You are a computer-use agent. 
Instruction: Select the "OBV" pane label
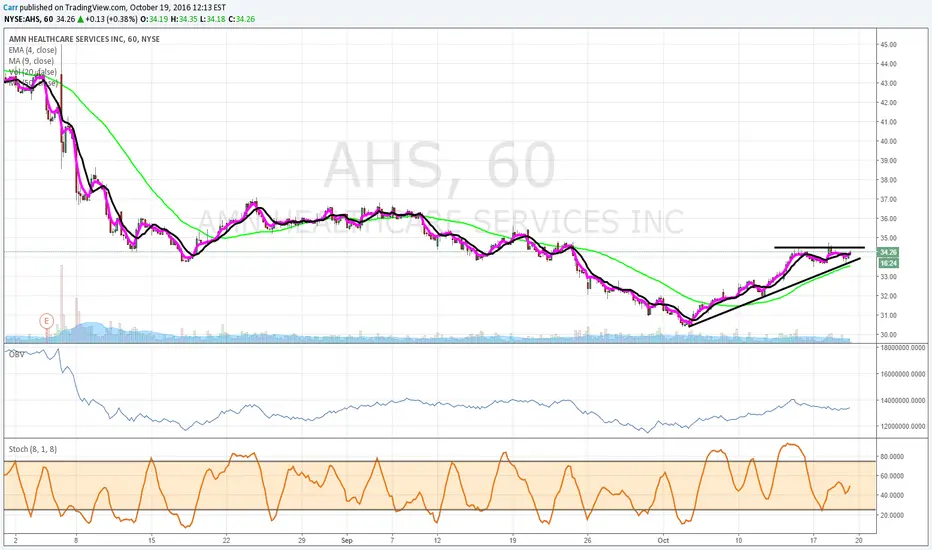16,354
